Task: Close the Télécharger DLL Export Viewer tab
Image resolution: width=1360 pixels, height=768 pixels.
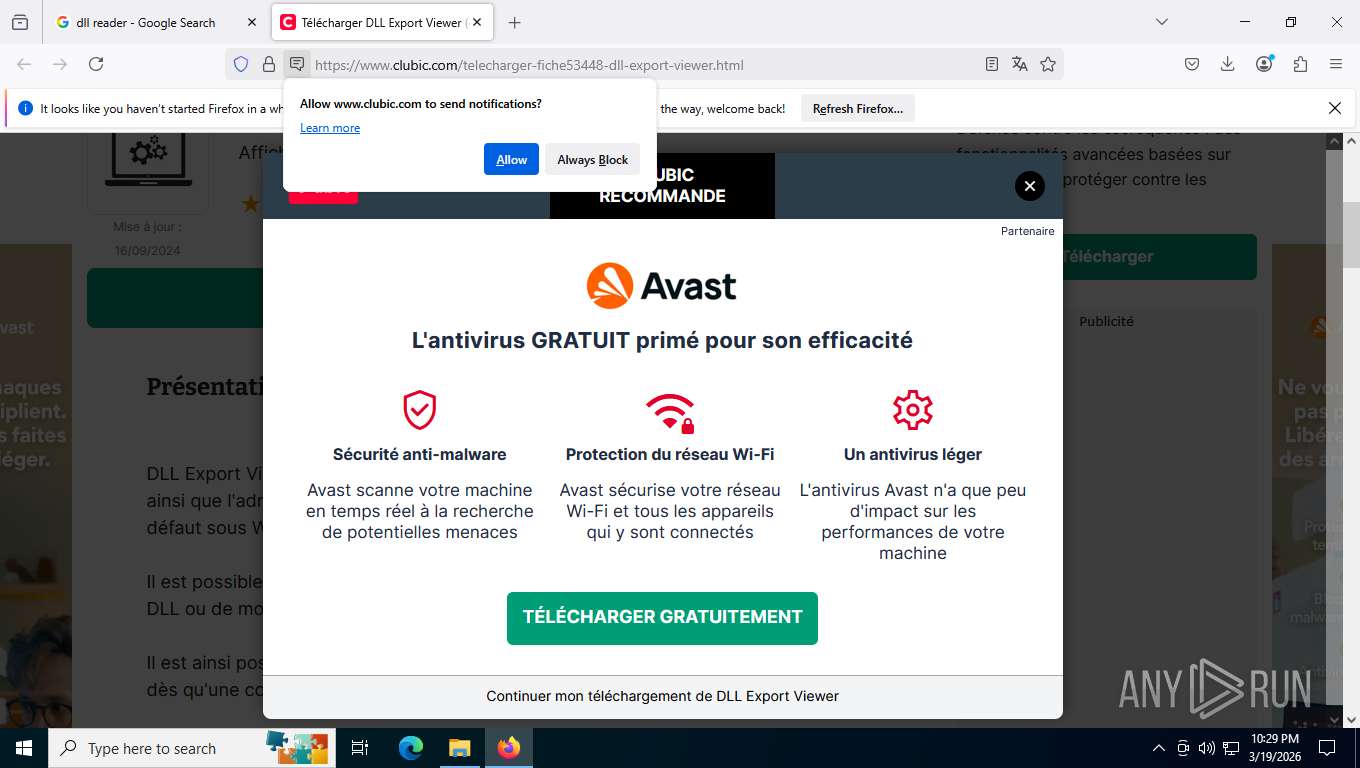Action: click(477, 22)
